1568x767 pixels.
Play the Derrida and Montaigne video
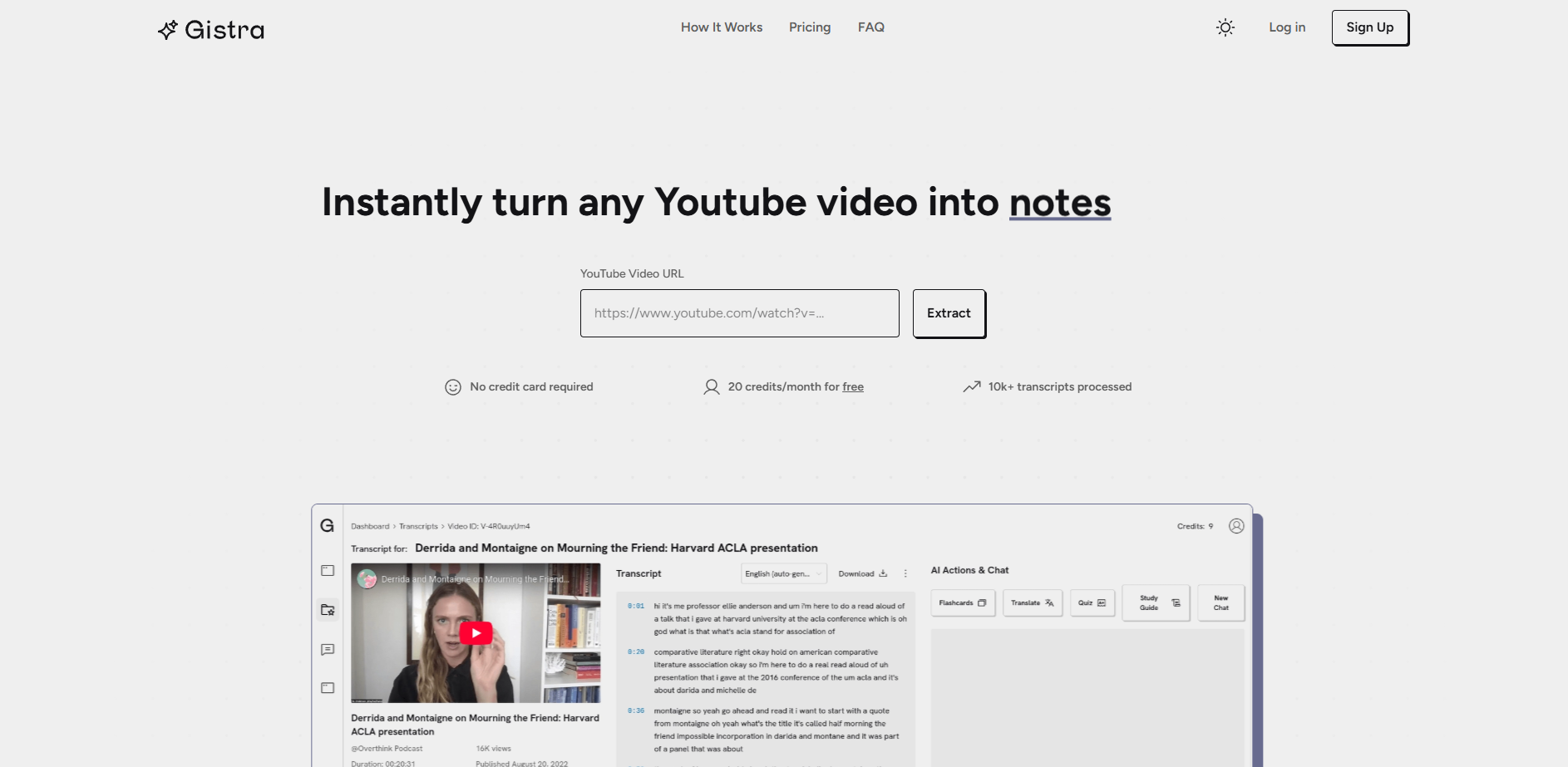[x=476, y=633]
